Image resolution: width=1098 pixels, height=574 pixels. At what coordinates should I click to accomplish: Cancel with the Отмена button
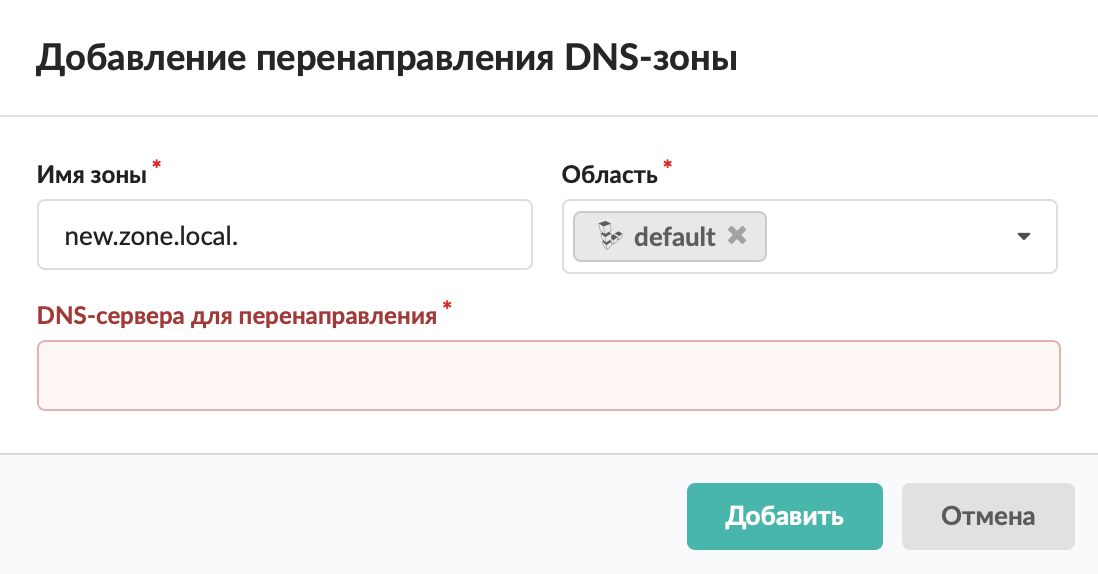(x=988, y=517)
